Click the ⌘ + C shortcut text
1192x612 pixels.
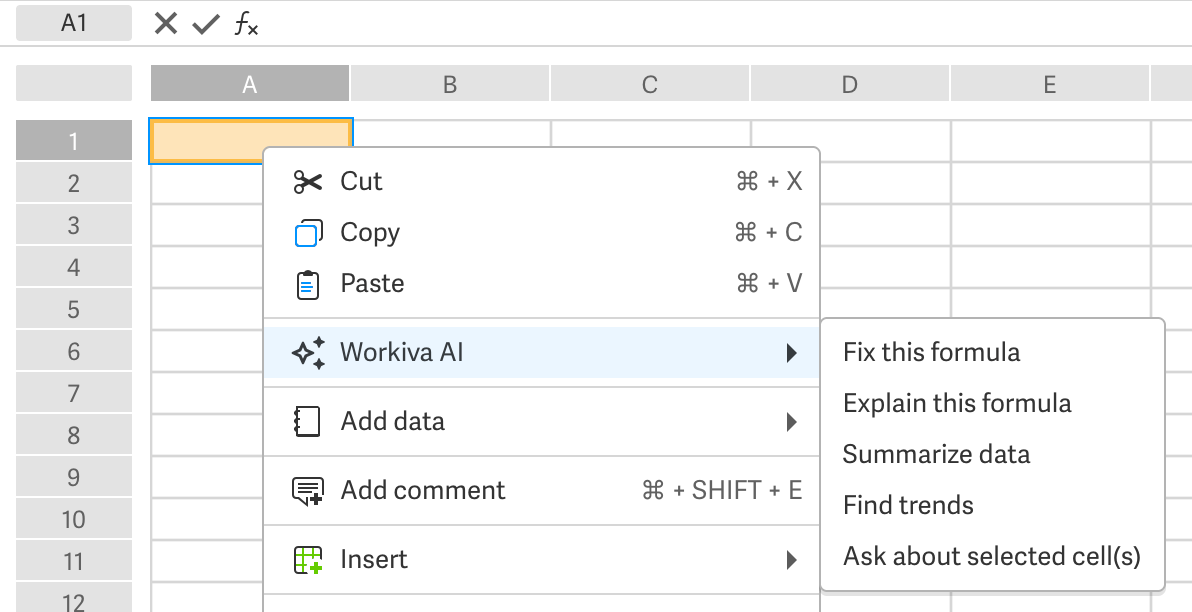(x=768, y=233)
